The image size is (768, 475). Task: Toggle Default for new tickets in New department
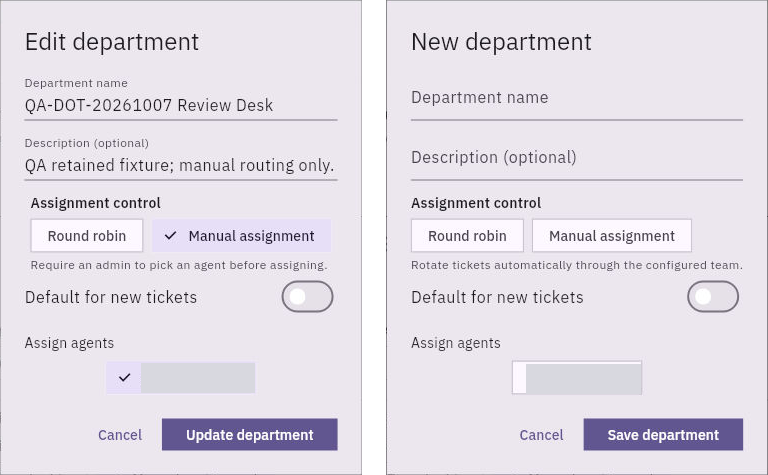713,296
